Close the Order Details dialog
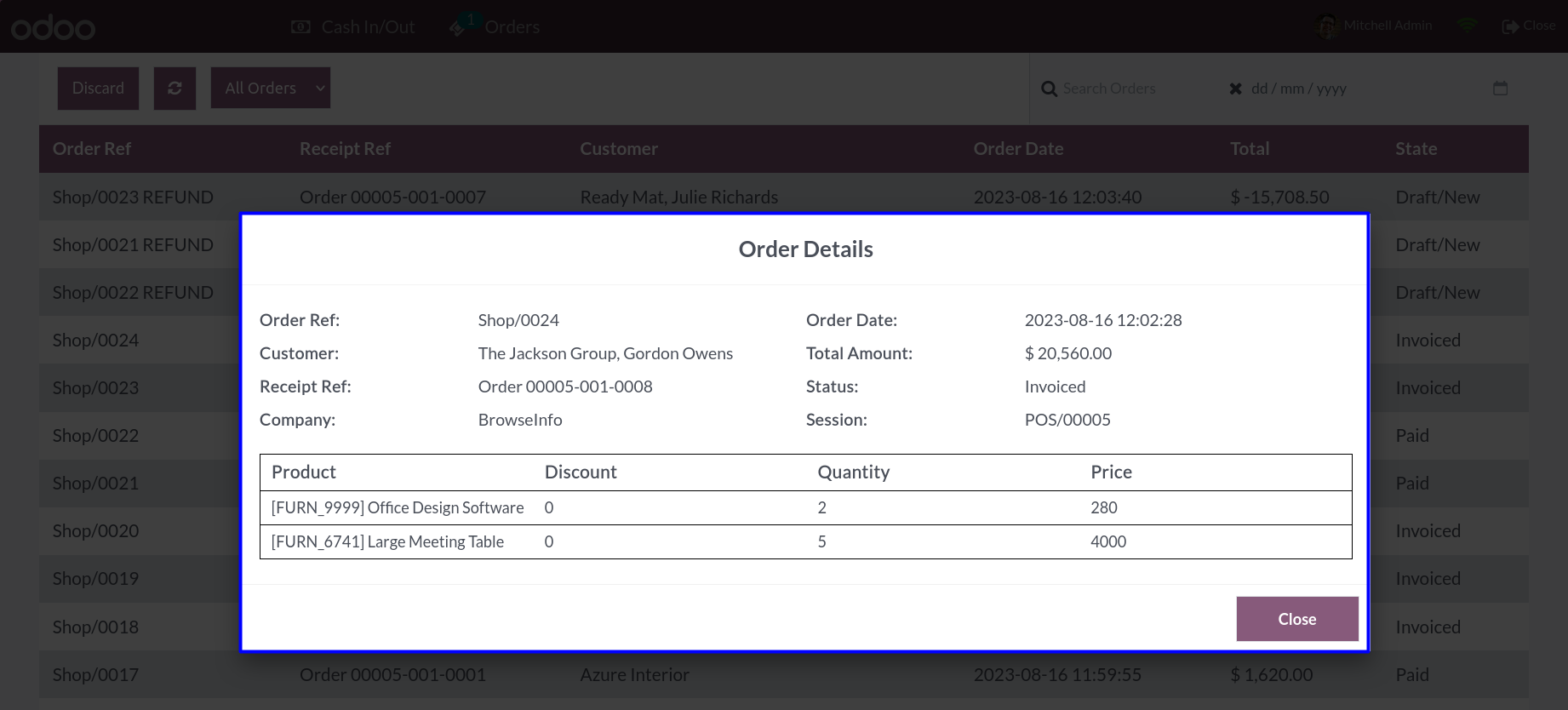The width and height of the screenshot is (1568, 710). coord(1296,619)
